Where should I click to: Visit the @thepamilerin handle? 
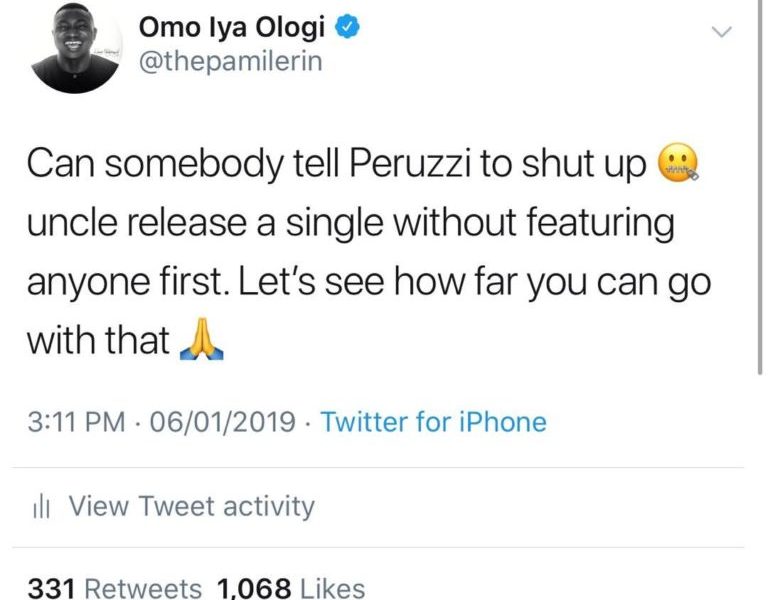pyautogui.click(x=233, y=62)
